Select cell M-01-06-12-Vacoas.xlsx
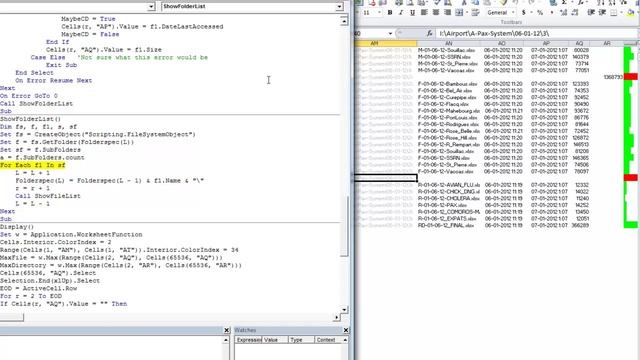 click(449, 71)
